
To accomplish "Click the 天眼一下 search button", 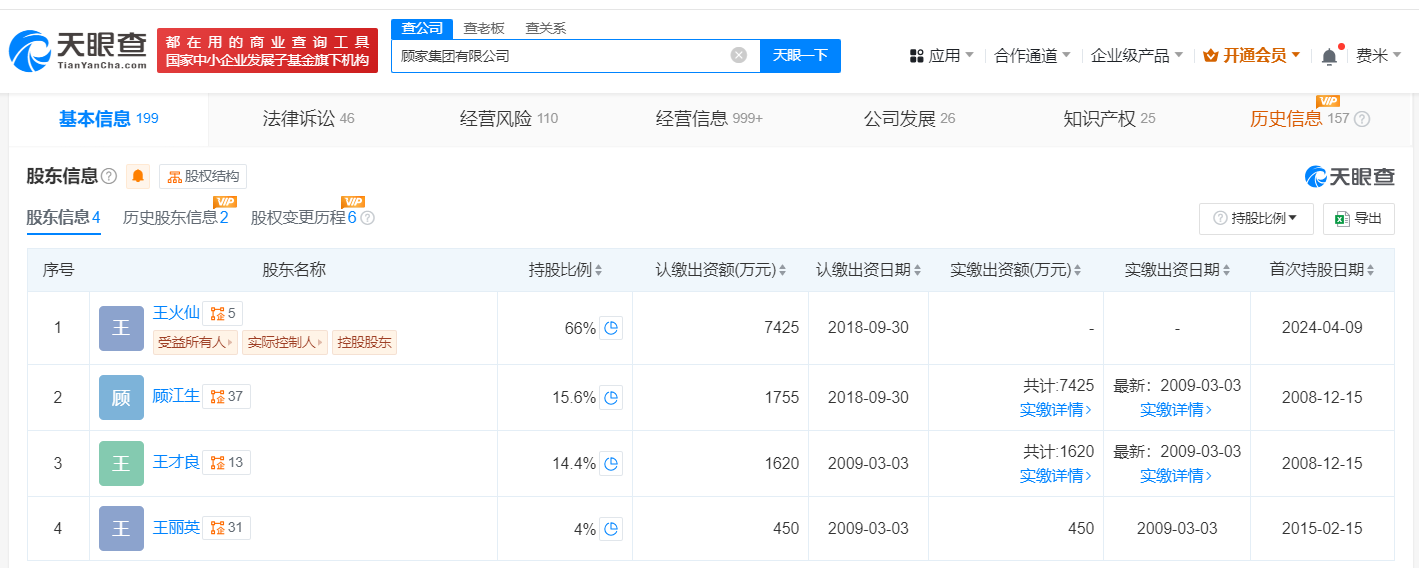I will (800, 55).
